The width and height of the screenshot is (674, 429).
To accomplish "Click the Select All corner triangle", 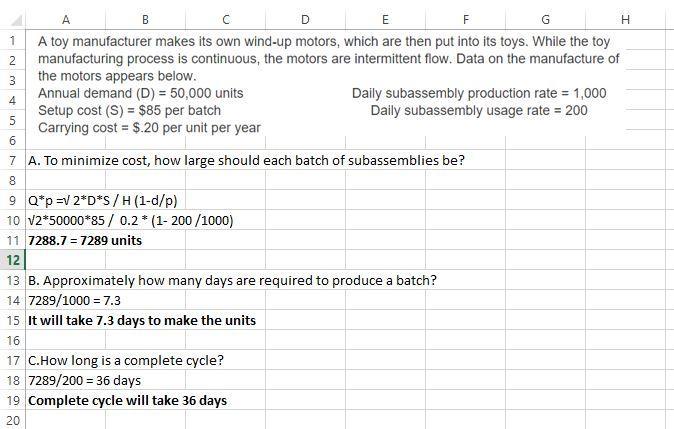I will click(13, 19).
